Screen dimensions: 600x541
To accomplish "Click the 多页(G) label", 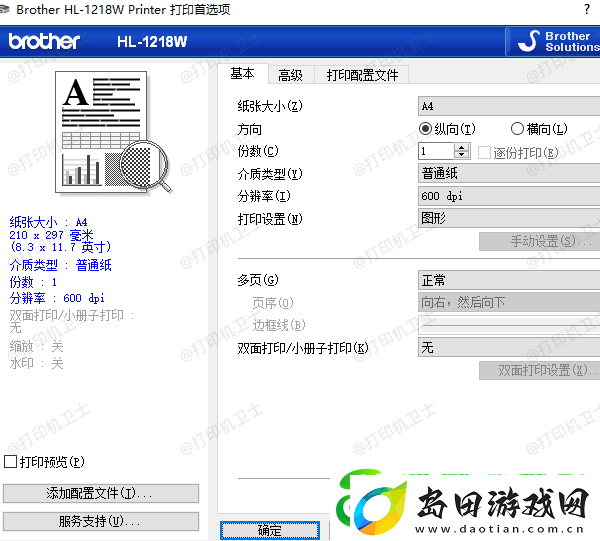I will point(258,280).
